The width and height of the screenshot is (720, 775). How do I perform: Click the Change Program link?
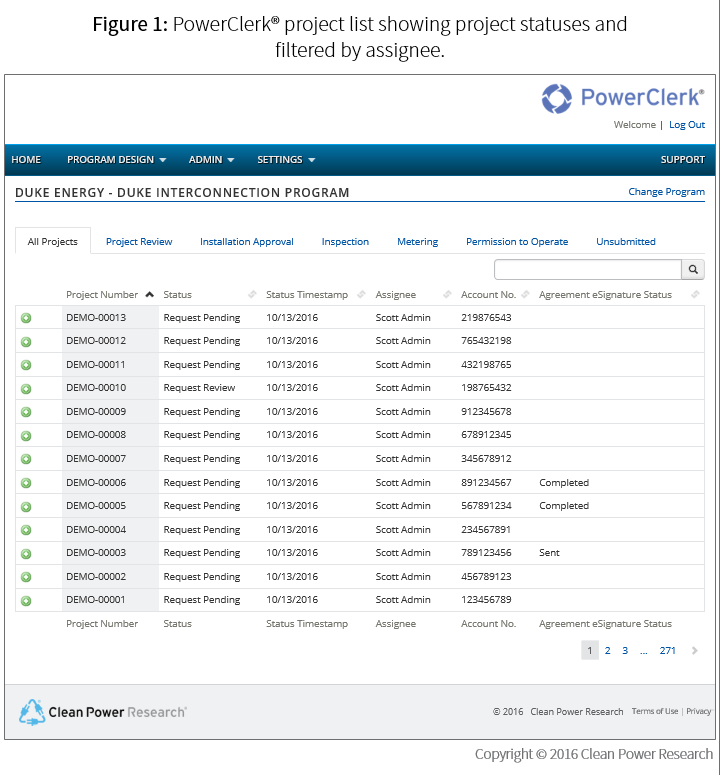666,192
